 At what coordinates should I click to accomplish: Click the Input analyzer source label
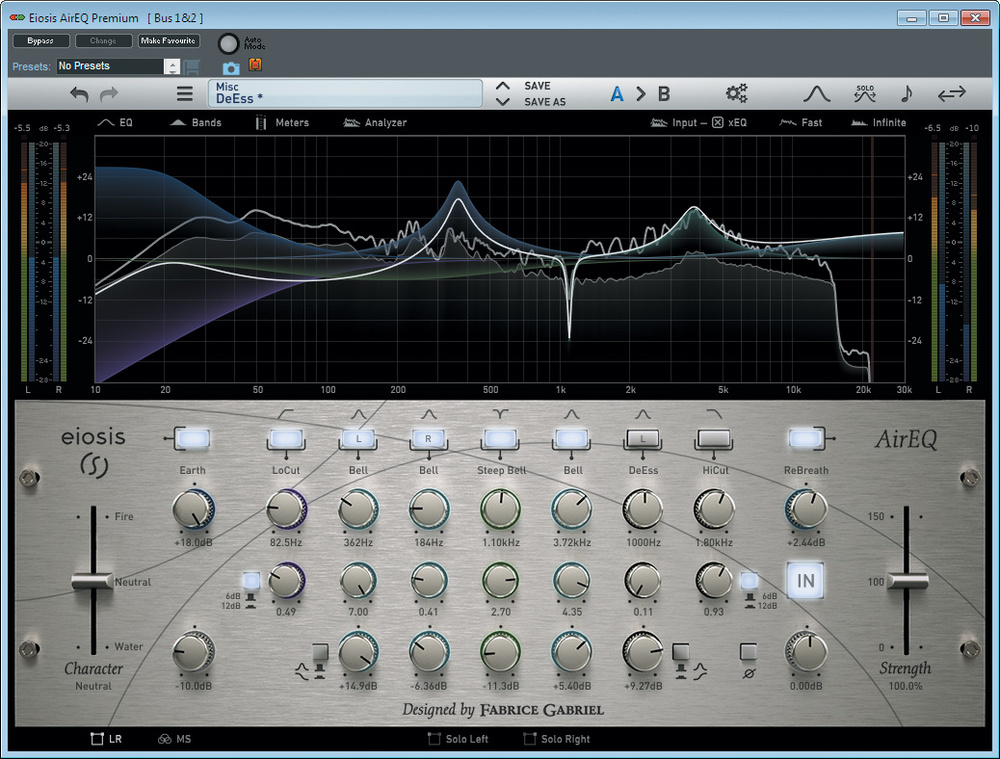coord(684,122)
